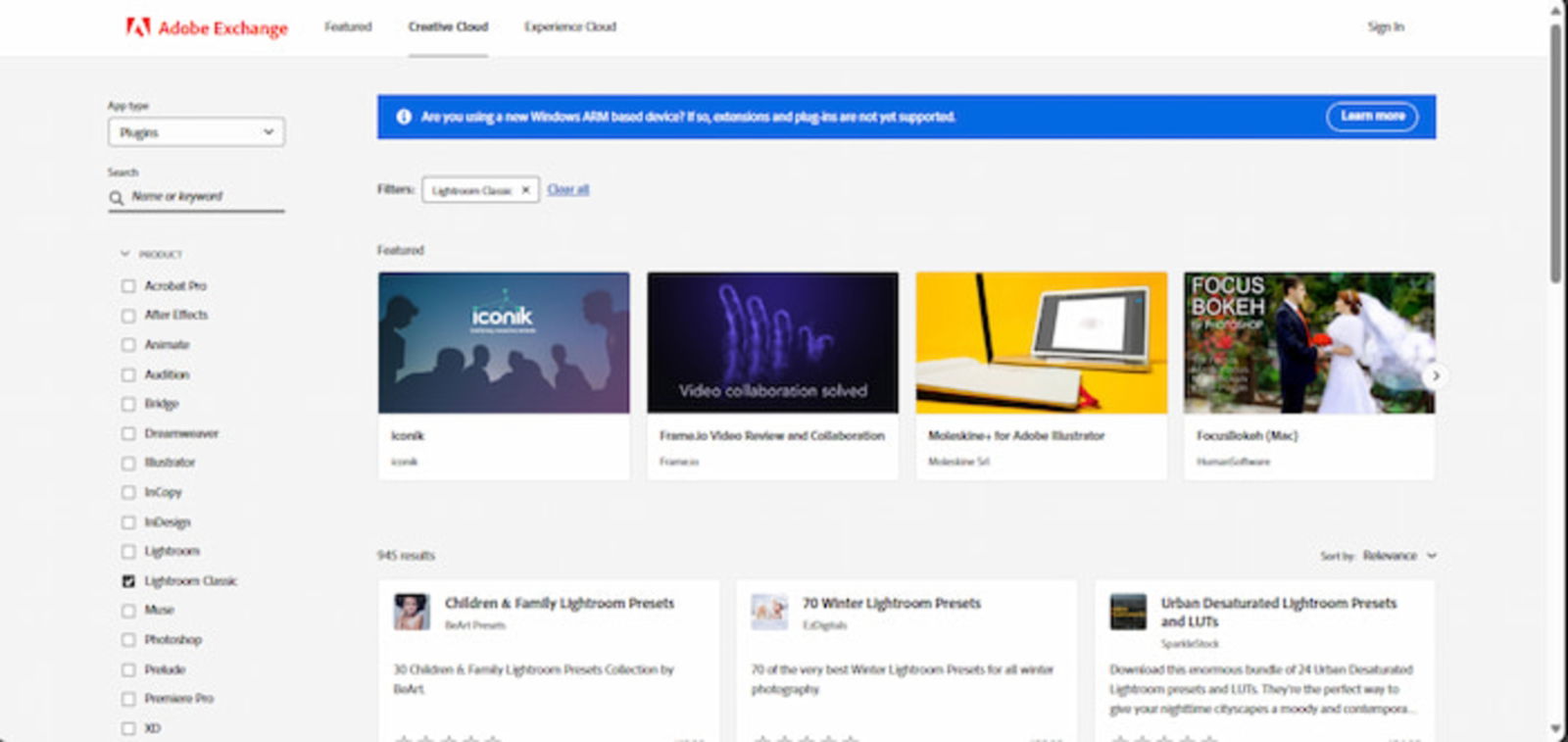Check the XD checkbox
The width and height of the screenshot is (1568, 742).
coord(128,728)
